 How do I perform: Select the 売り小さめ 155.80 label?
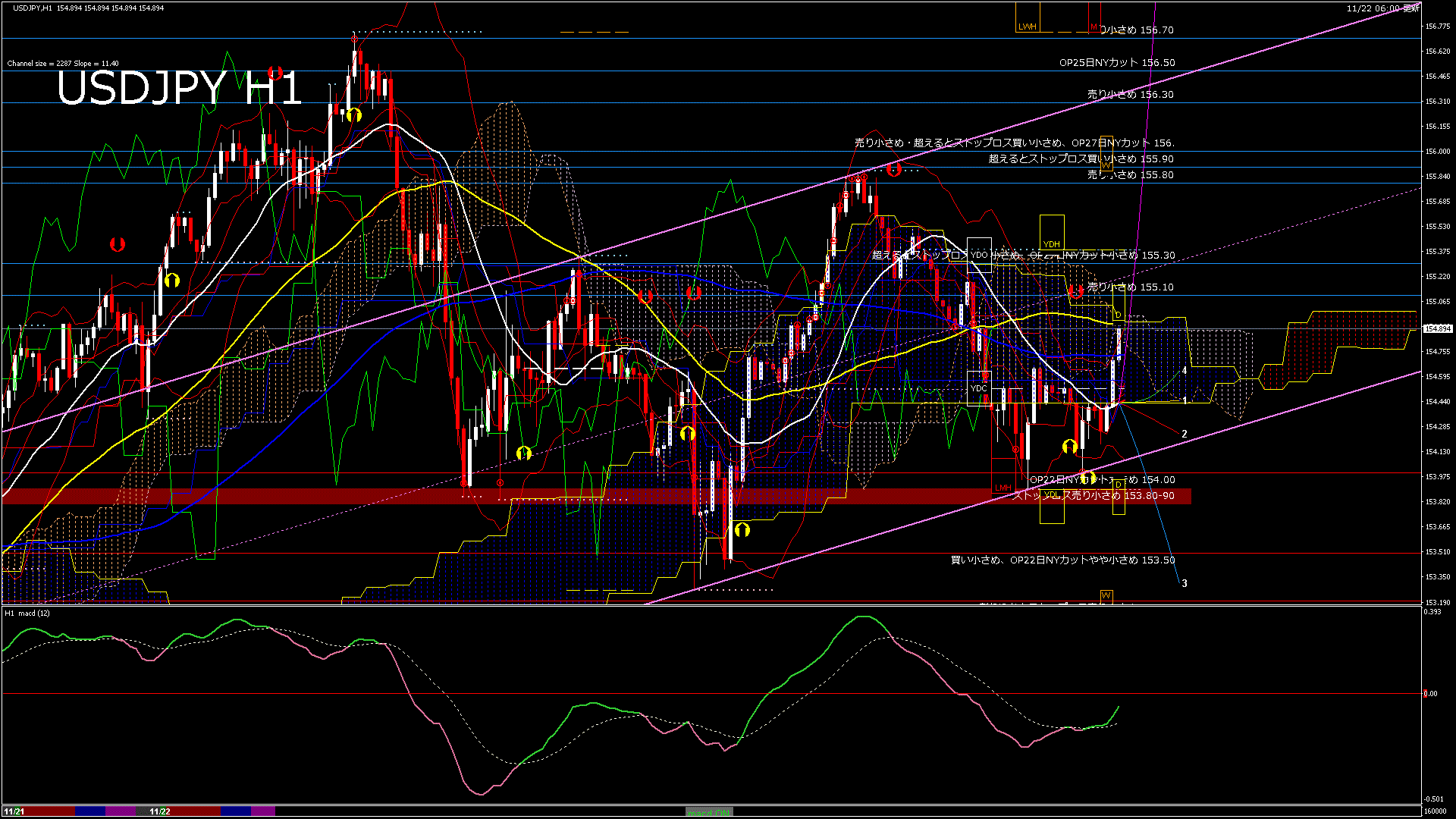click(x=1131, y=174)
